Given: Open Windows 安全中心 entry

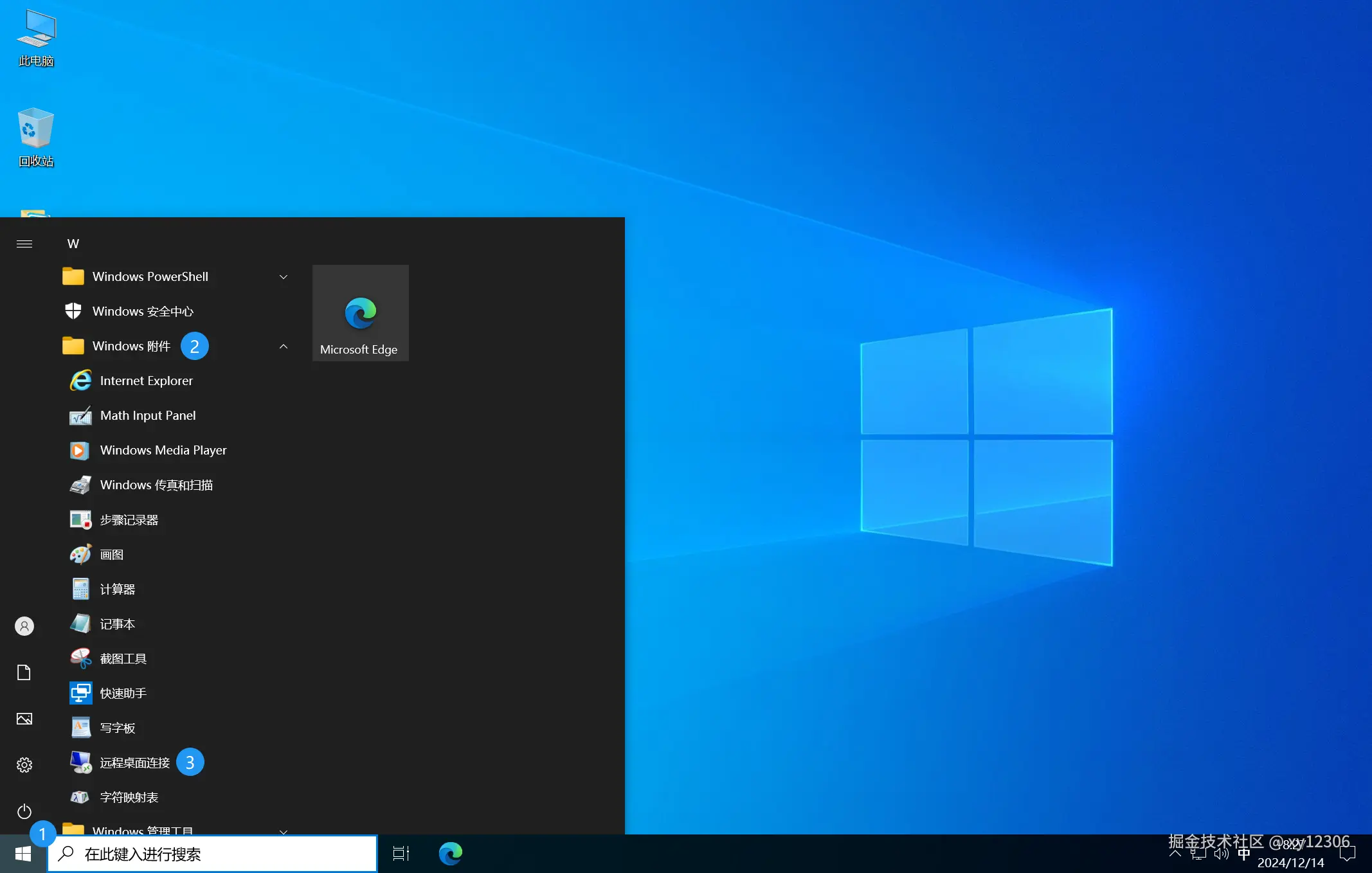Looking at the screenshot, I should [142, 311].
